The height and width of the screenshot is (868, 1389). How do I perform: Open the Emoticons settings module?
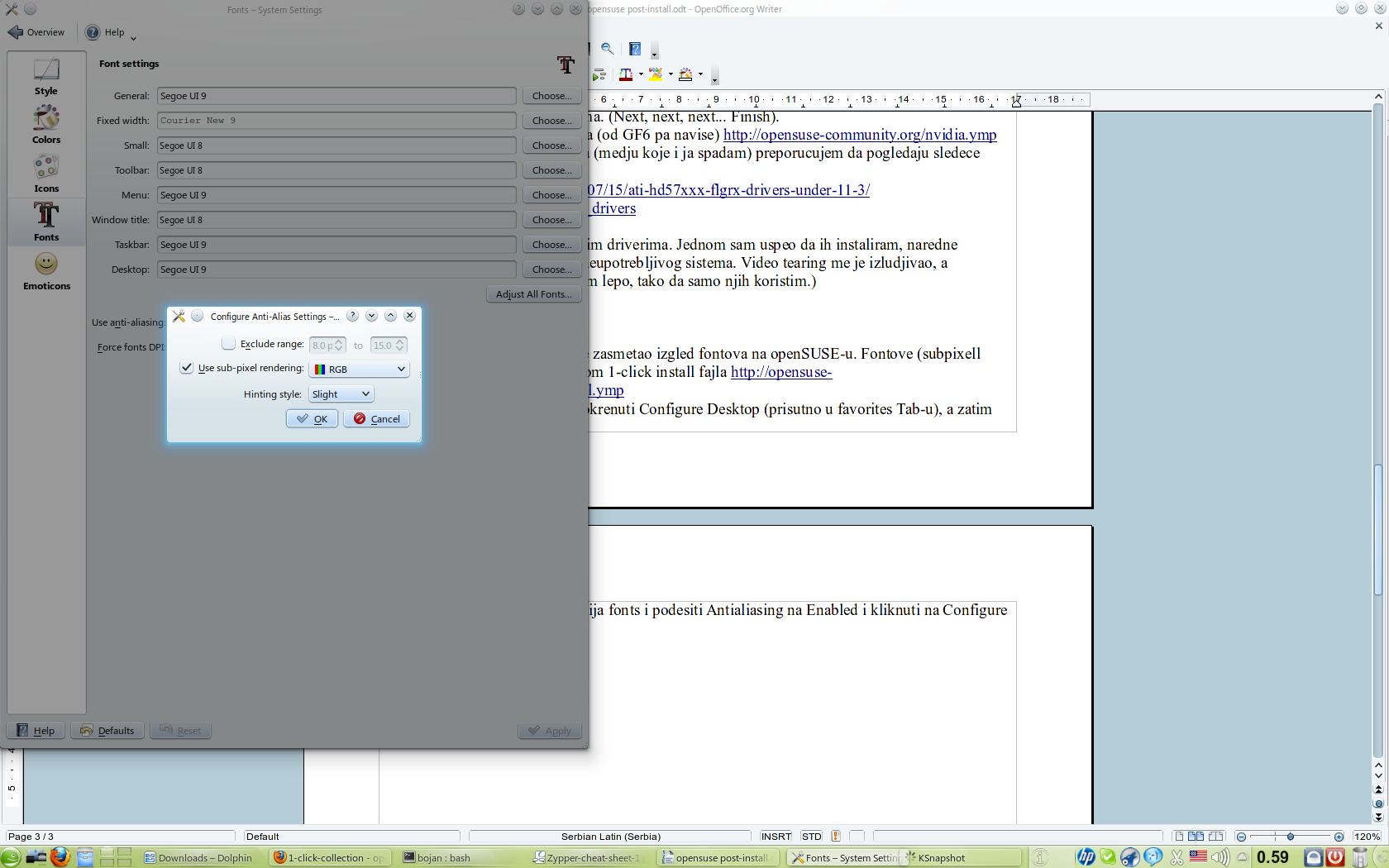[46, 271]
